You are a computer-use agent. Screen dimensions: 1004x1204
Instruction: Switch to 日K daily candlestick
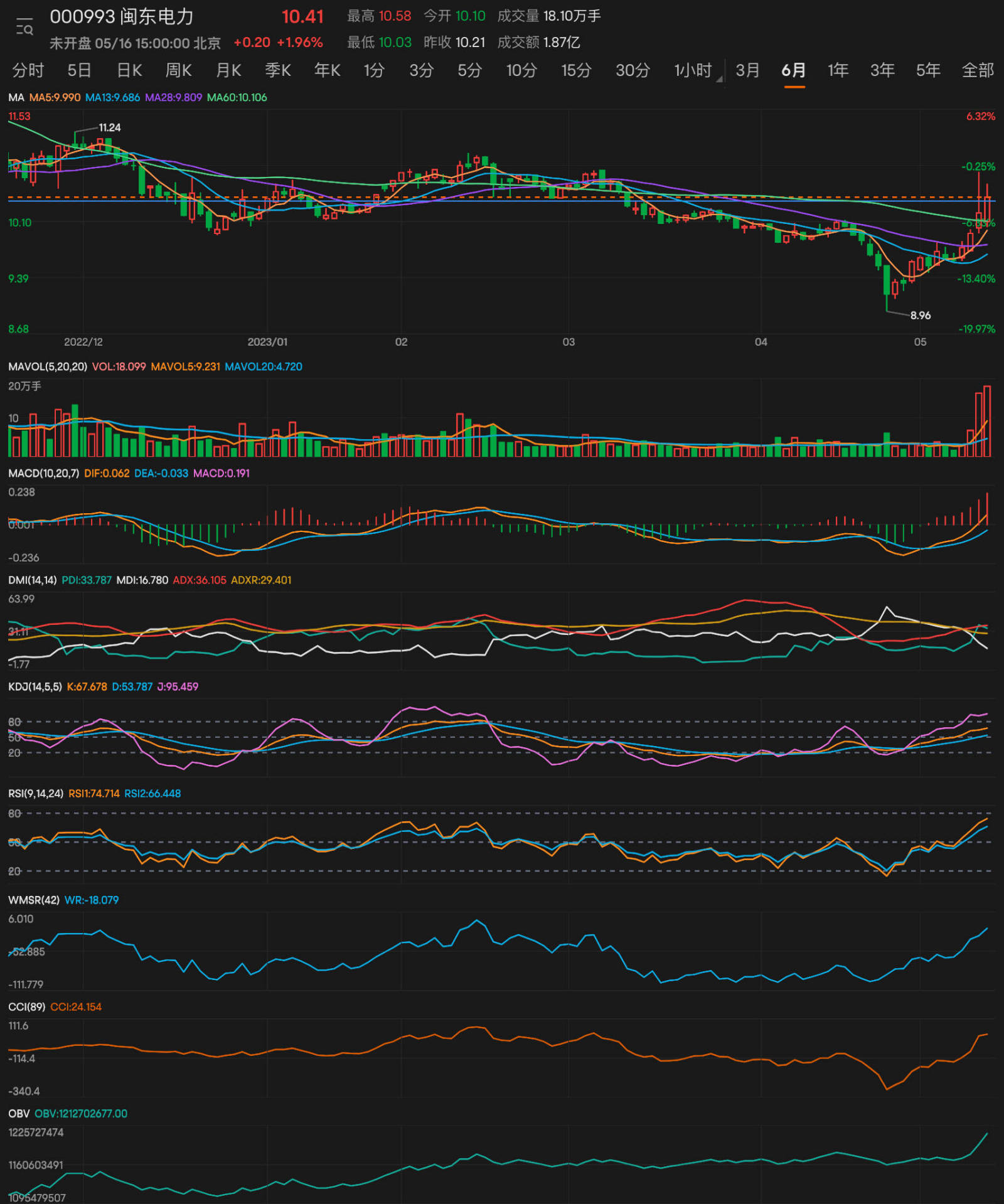(129, 70)
